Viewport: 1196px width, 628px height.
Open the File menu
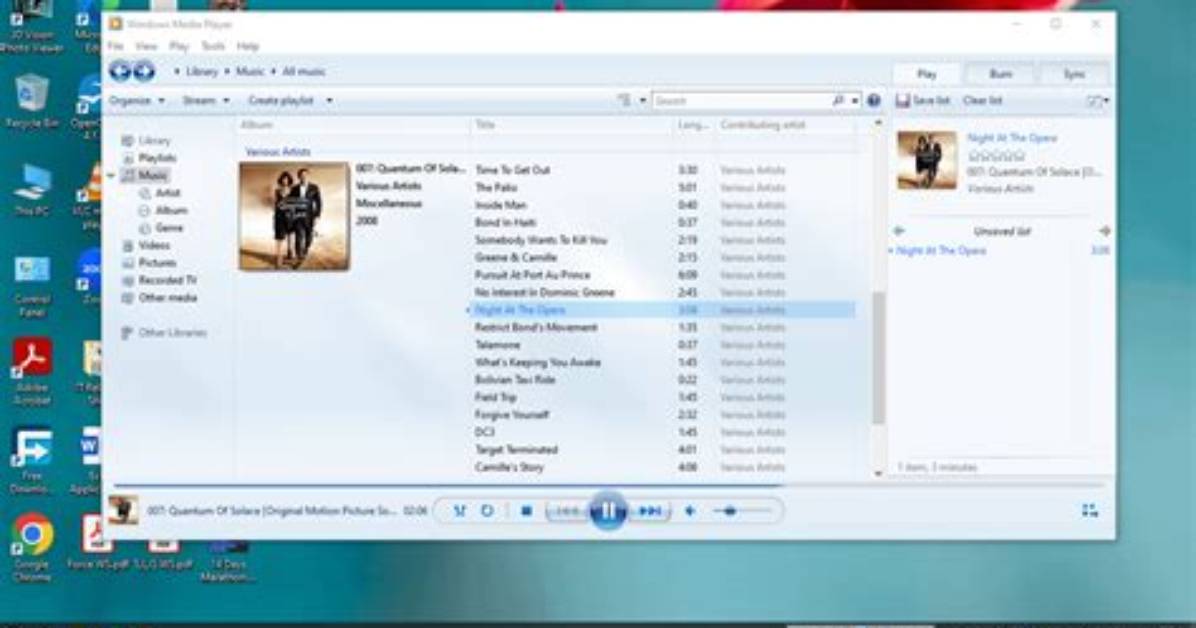pos(115,47)
